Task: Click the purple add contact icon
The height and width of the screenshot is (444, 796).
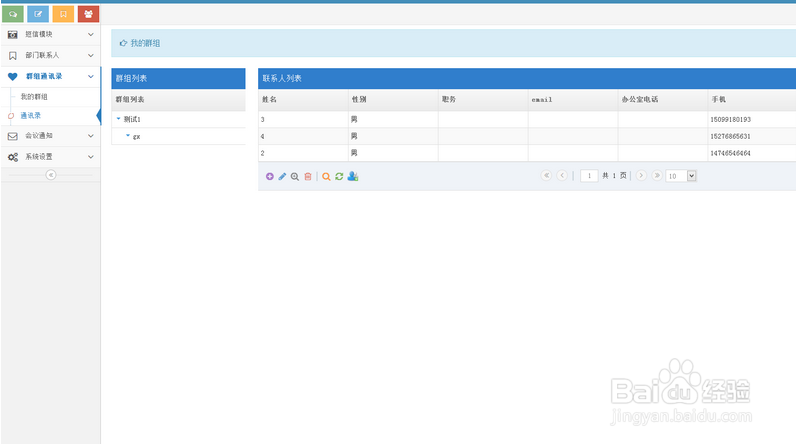Action: pos(270,177)
